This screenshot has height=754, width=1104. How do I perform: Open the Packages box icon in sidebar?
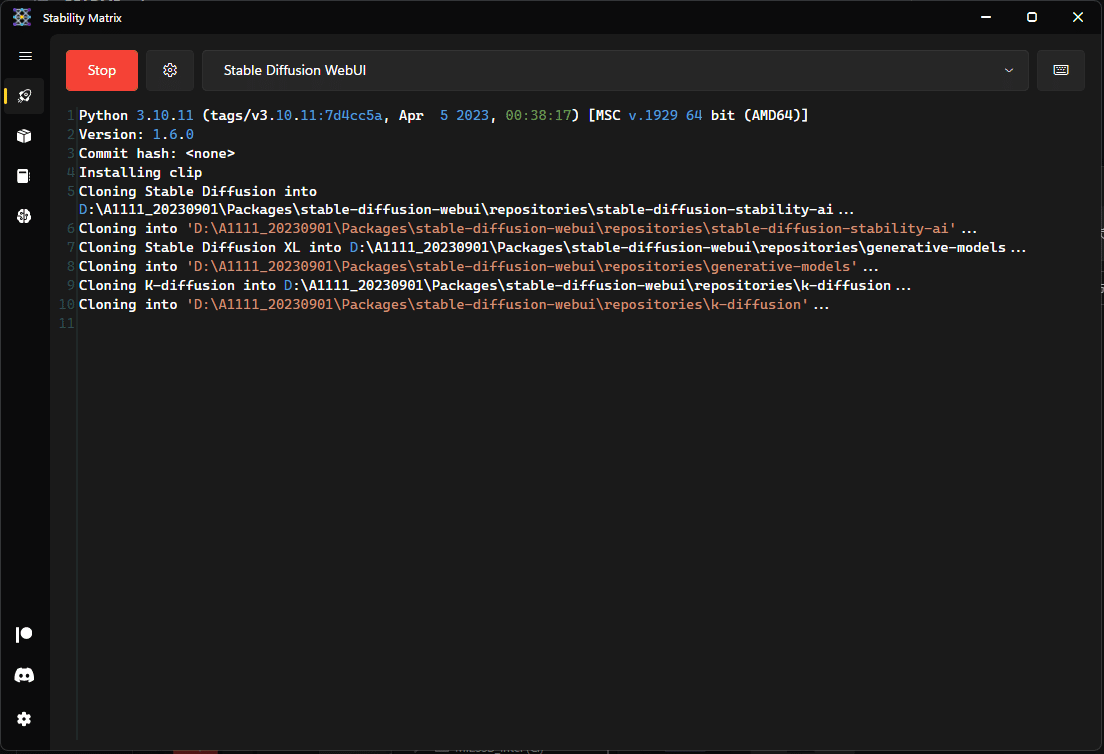25,136
